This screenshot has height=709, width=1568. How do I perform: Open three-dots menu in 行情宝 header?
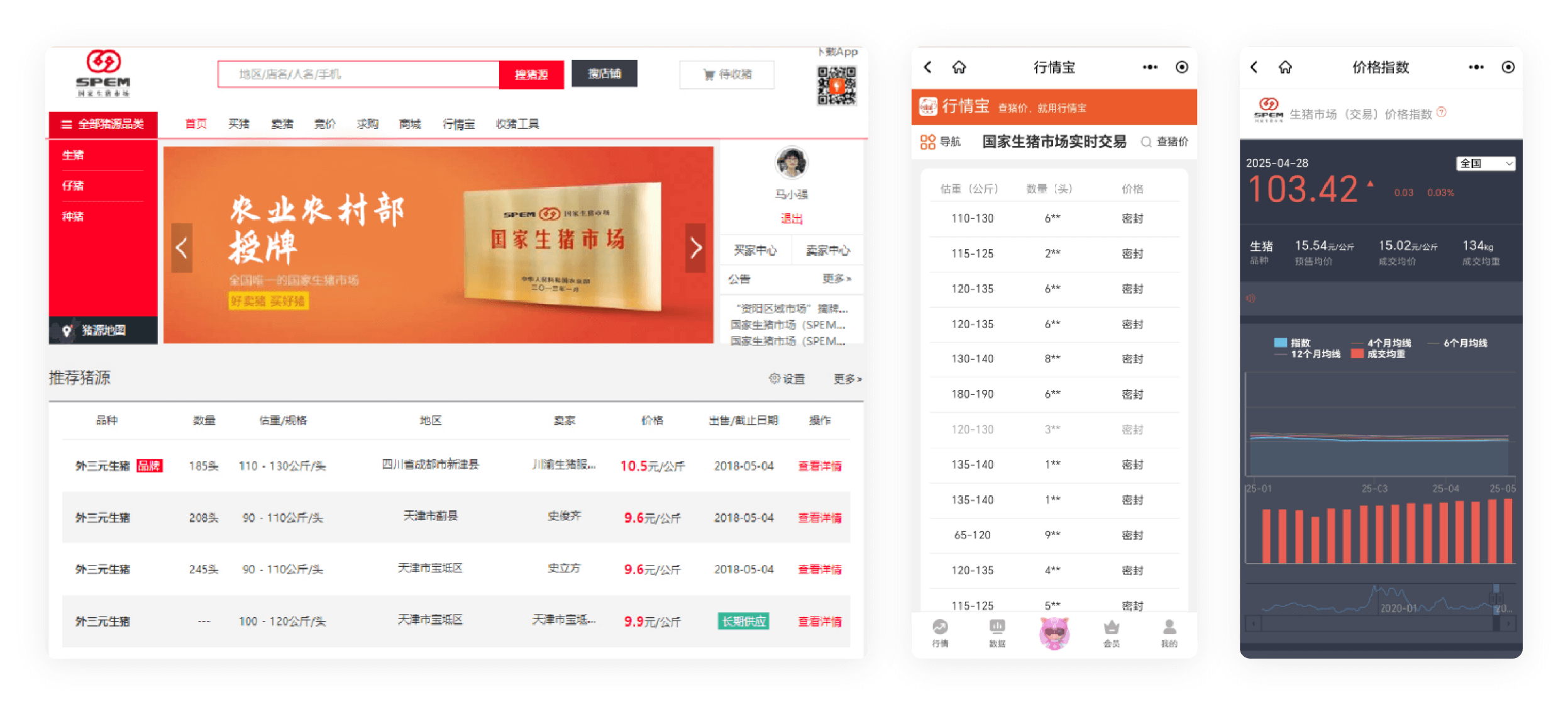pos(1150,67)
